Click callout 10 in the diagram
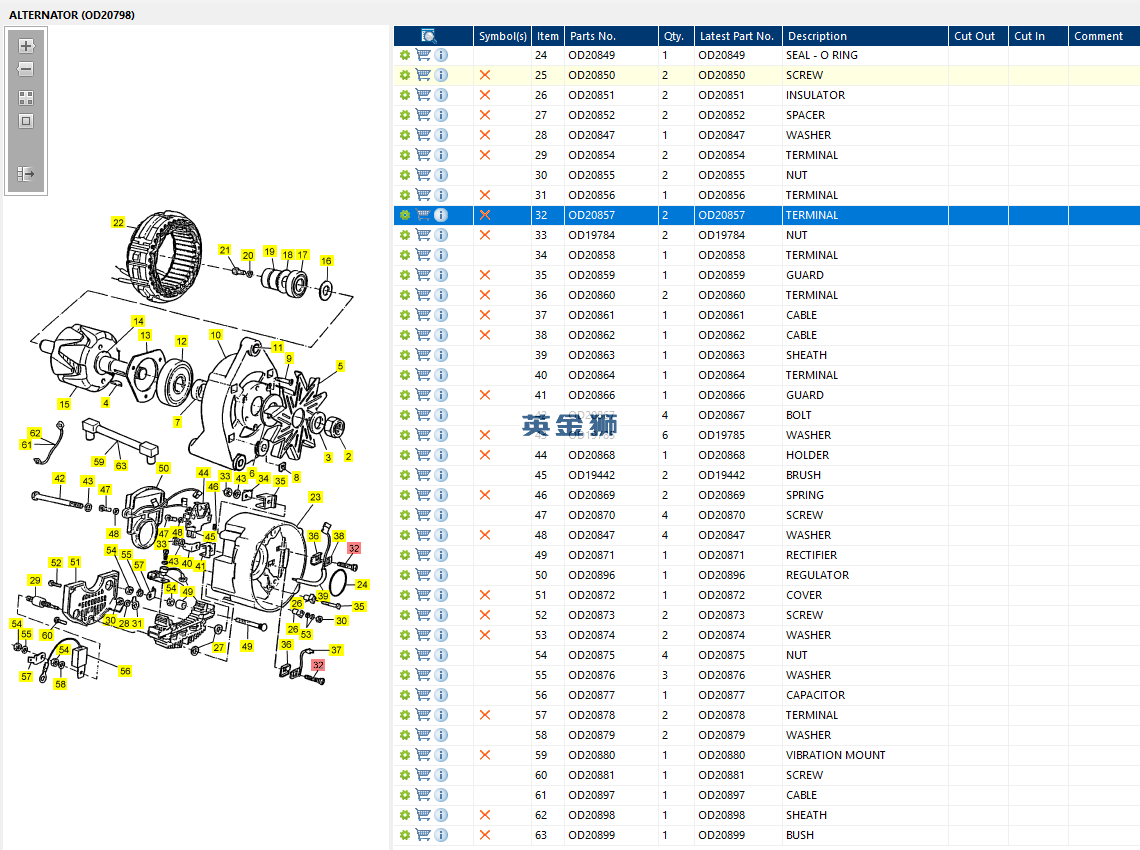Viewport: 1140px width, 850px height. pos(216,335)
